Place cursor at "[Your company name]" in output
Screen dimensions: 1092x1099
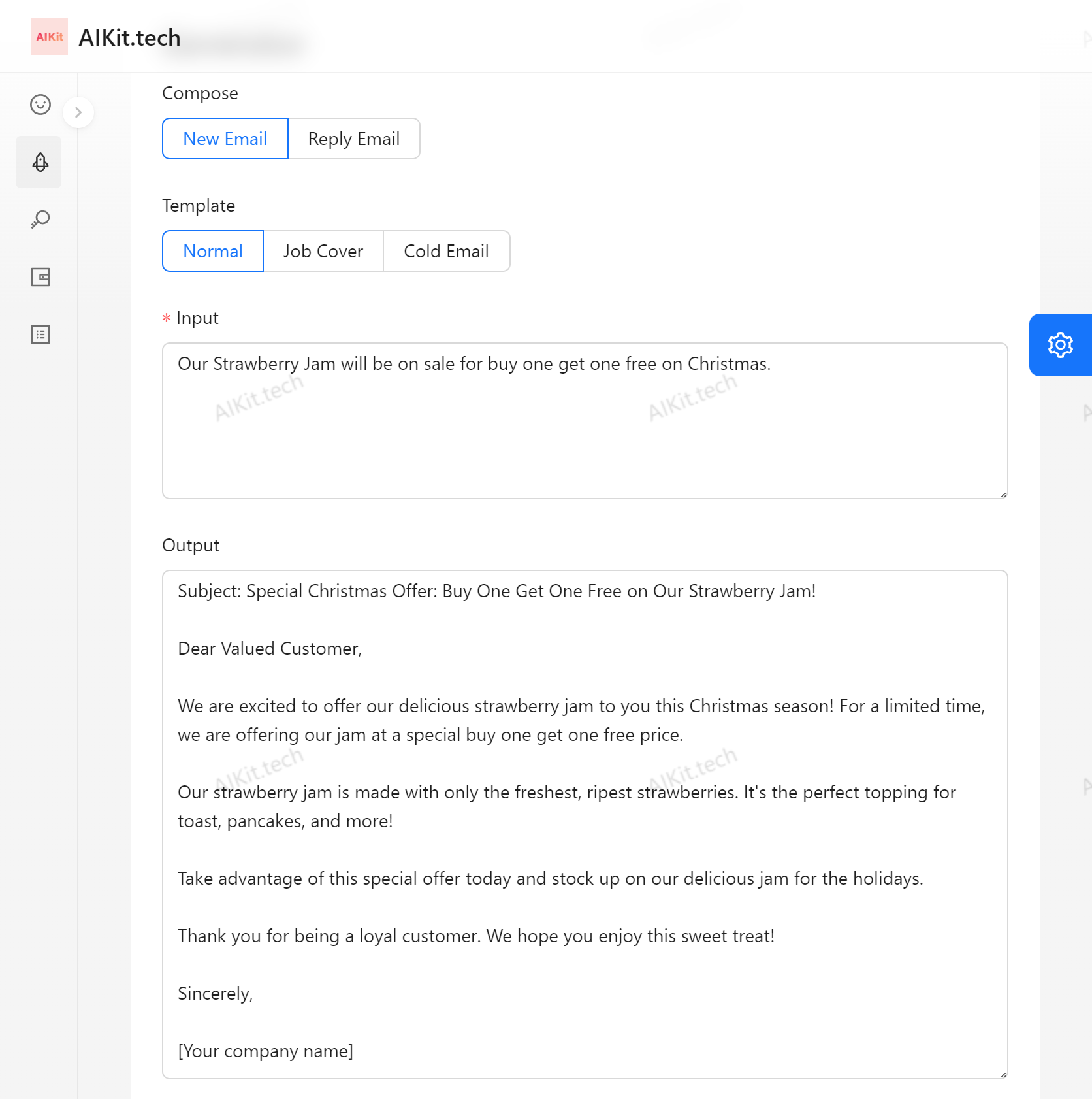[266, 1051]
